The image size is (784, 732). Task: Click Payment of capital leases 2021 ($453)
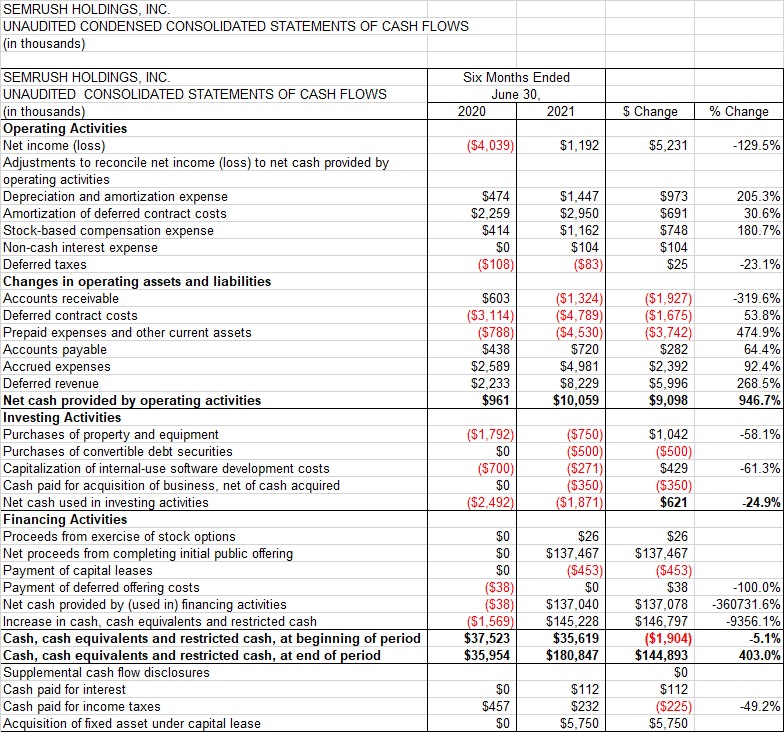coord(584,570)
